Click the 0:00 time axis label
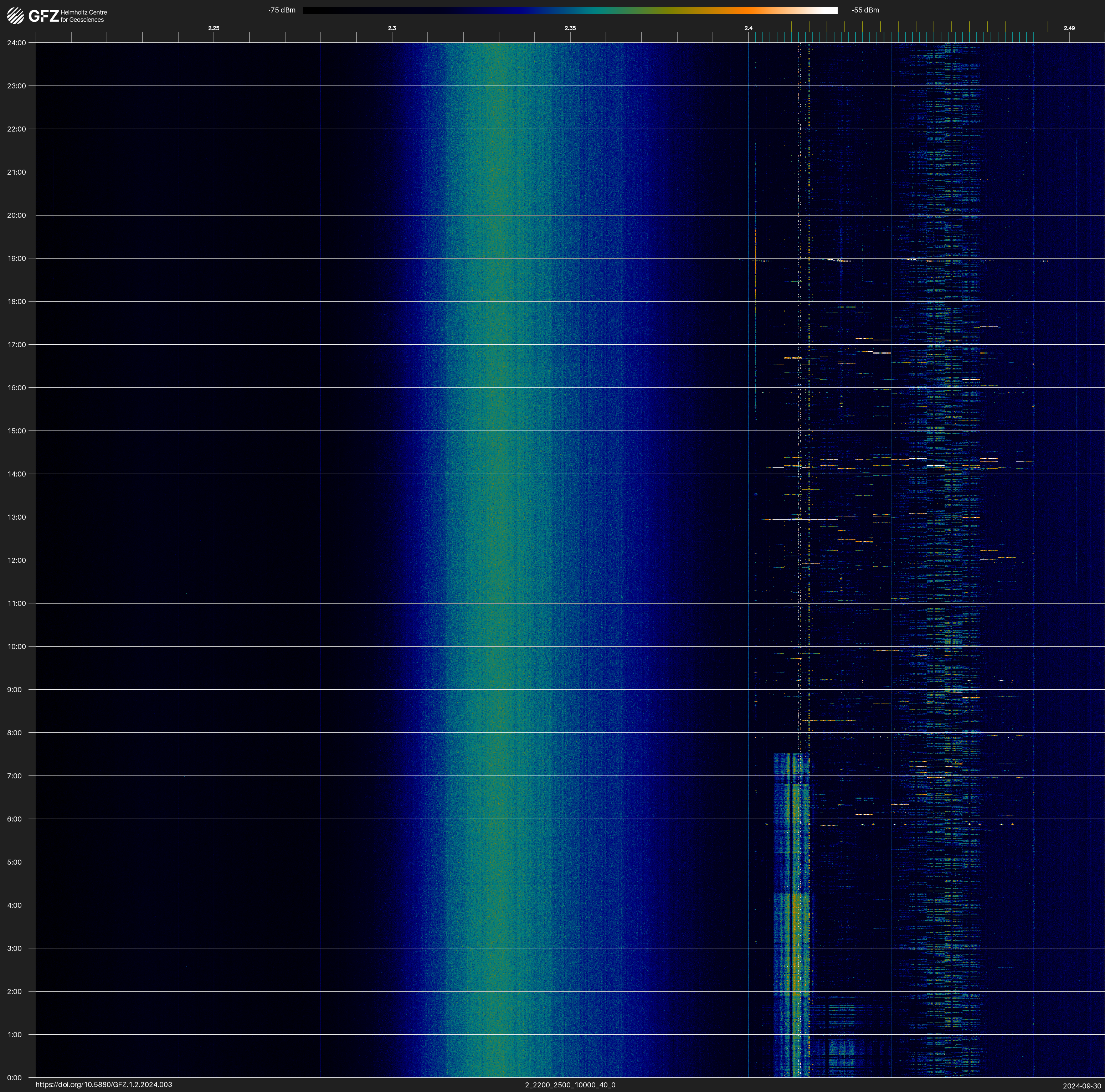The height and width of the screenshot is (1092, 1105). click(x=14, y=1078)
